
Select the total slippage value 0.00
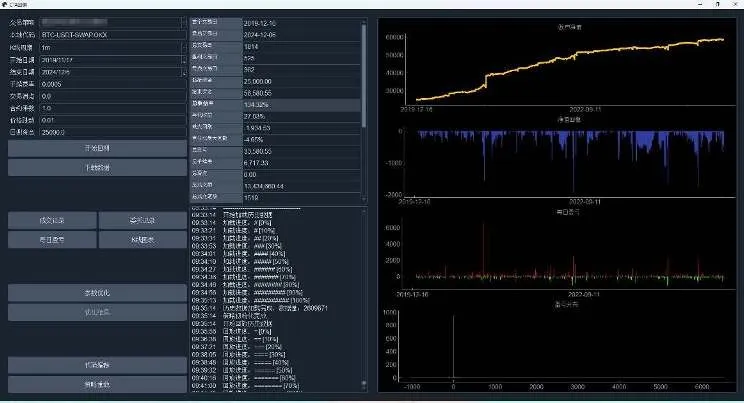pos(302,175)
